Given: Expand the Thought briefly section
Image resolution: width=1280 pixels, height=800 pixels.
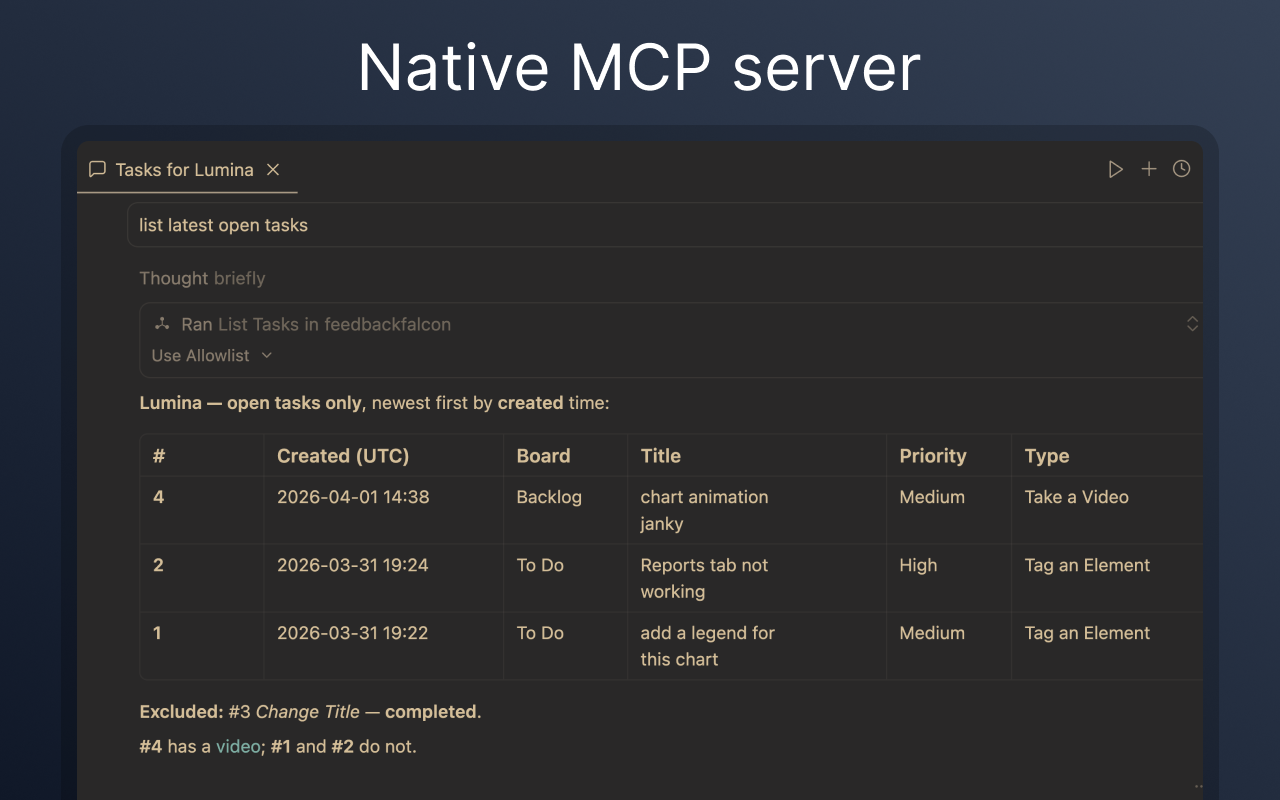Looking at the screenshot, I should point(202,278).
